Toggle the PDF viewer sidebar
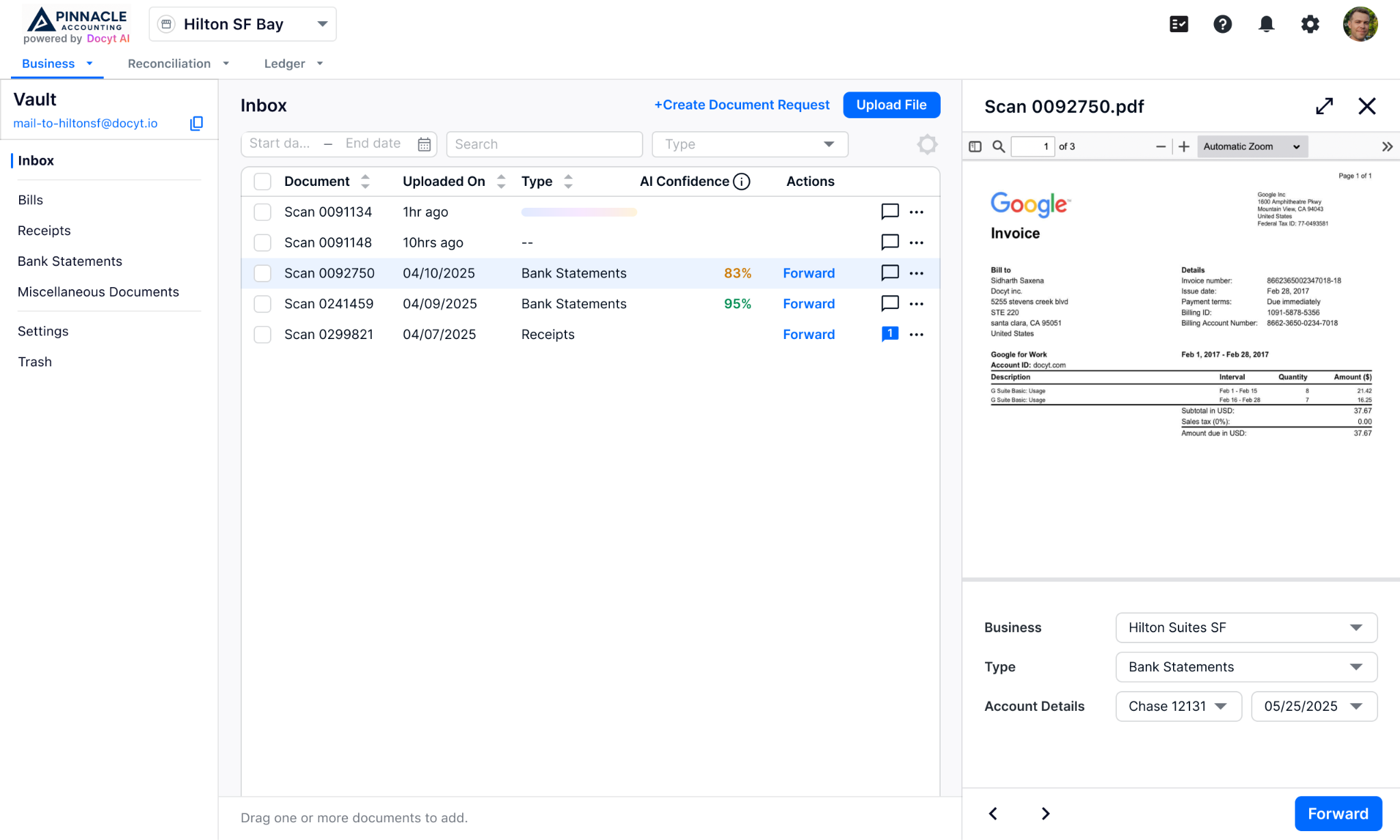 click(975, 146)
